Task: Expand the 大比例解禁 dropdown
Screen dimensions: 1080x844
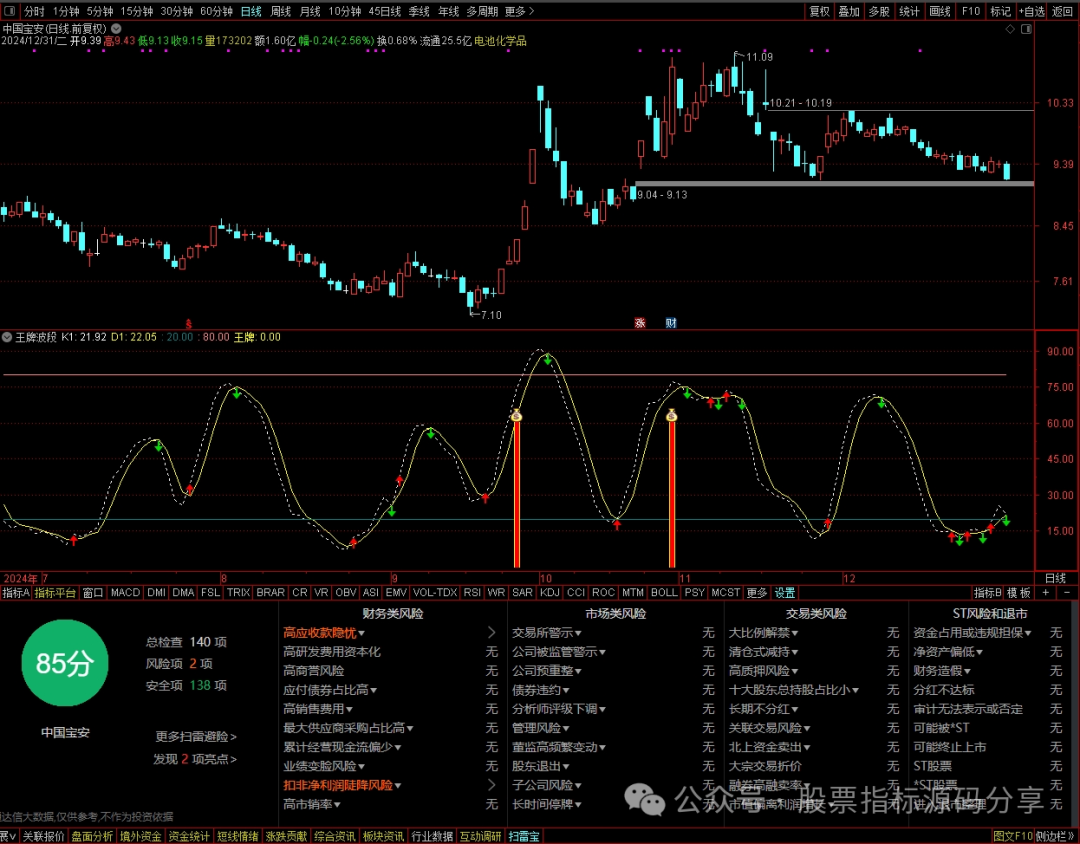Action: tap(795, 633)
